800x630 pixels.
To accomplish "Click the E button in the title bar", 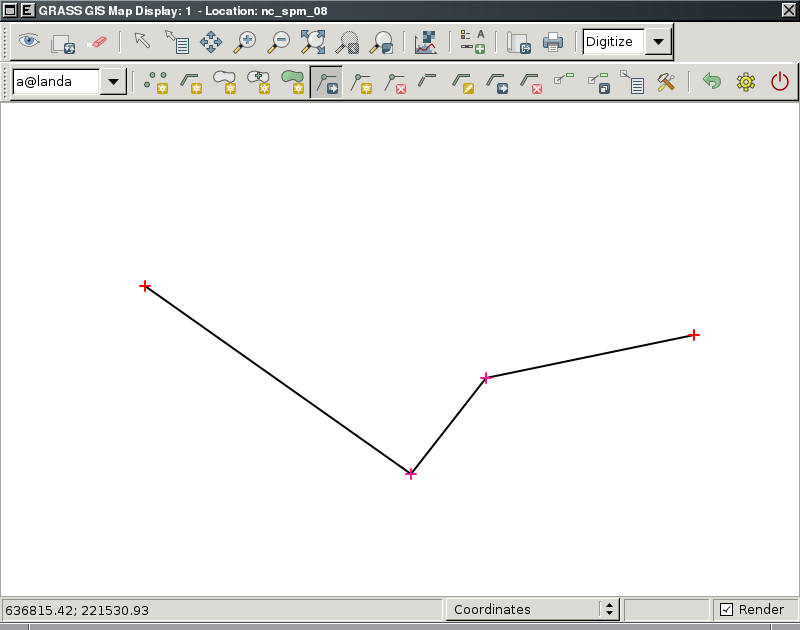I will pyautogui.click(x=28, y=10).
